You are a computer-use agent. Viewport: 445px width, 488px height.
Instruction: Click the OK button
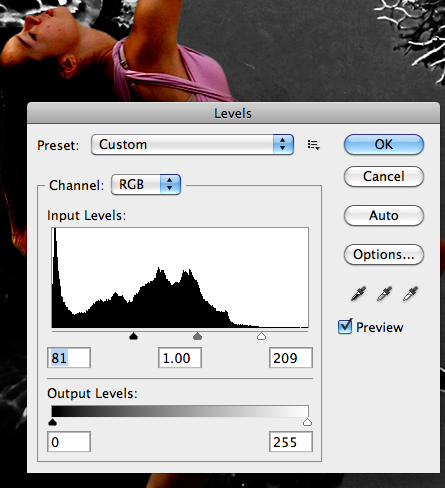tap(384, 144)
